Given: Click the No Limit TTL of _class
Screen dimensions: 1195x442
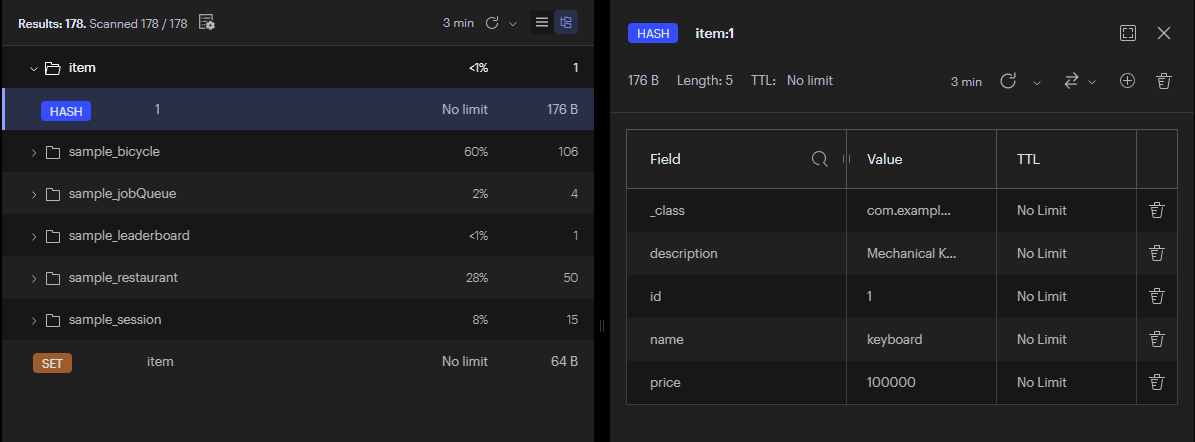Looking at the screenshot, I should click(x=1042, y=210).
